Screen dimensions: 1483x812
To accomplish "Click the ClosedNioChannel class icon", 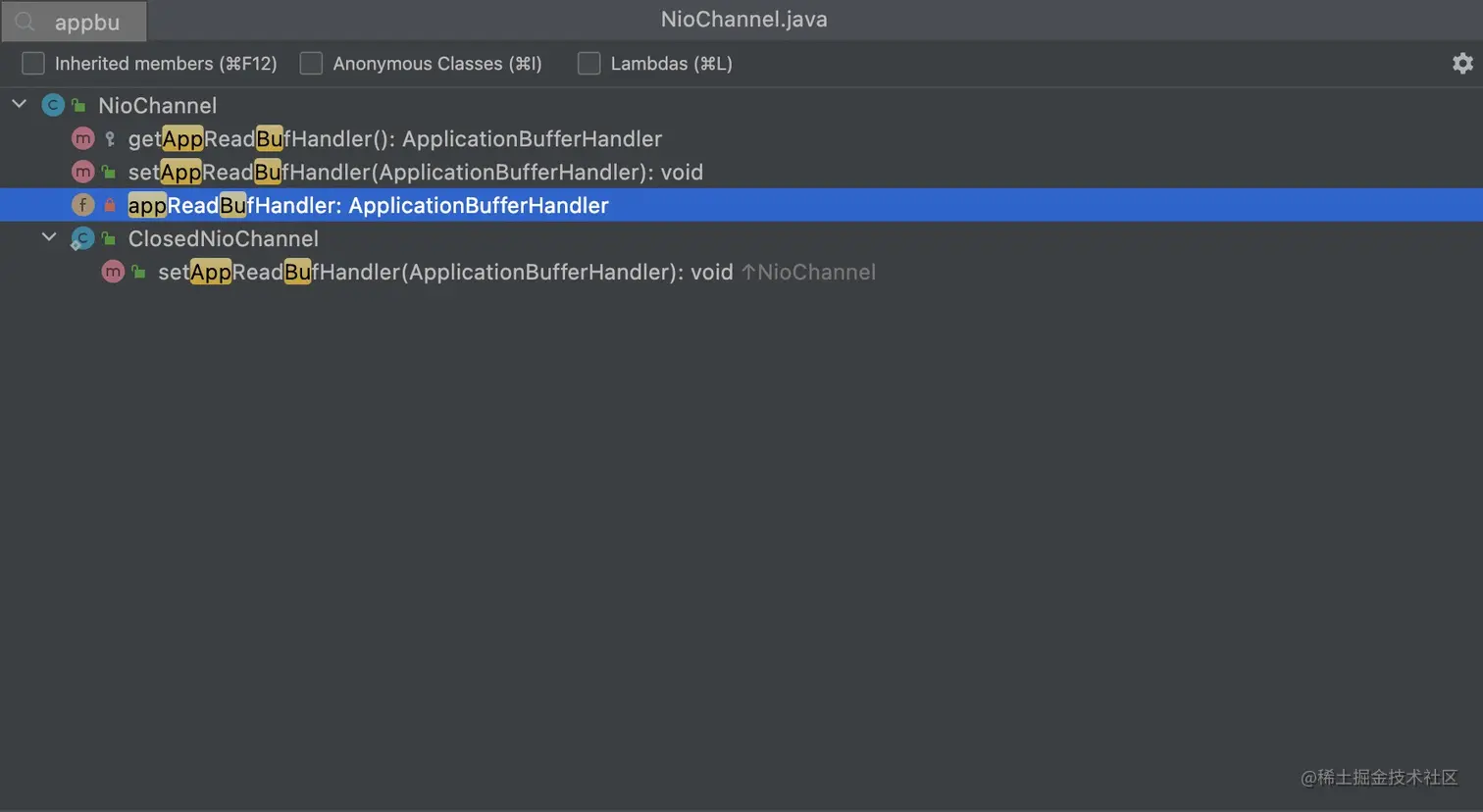I will [x=82, y=238].
